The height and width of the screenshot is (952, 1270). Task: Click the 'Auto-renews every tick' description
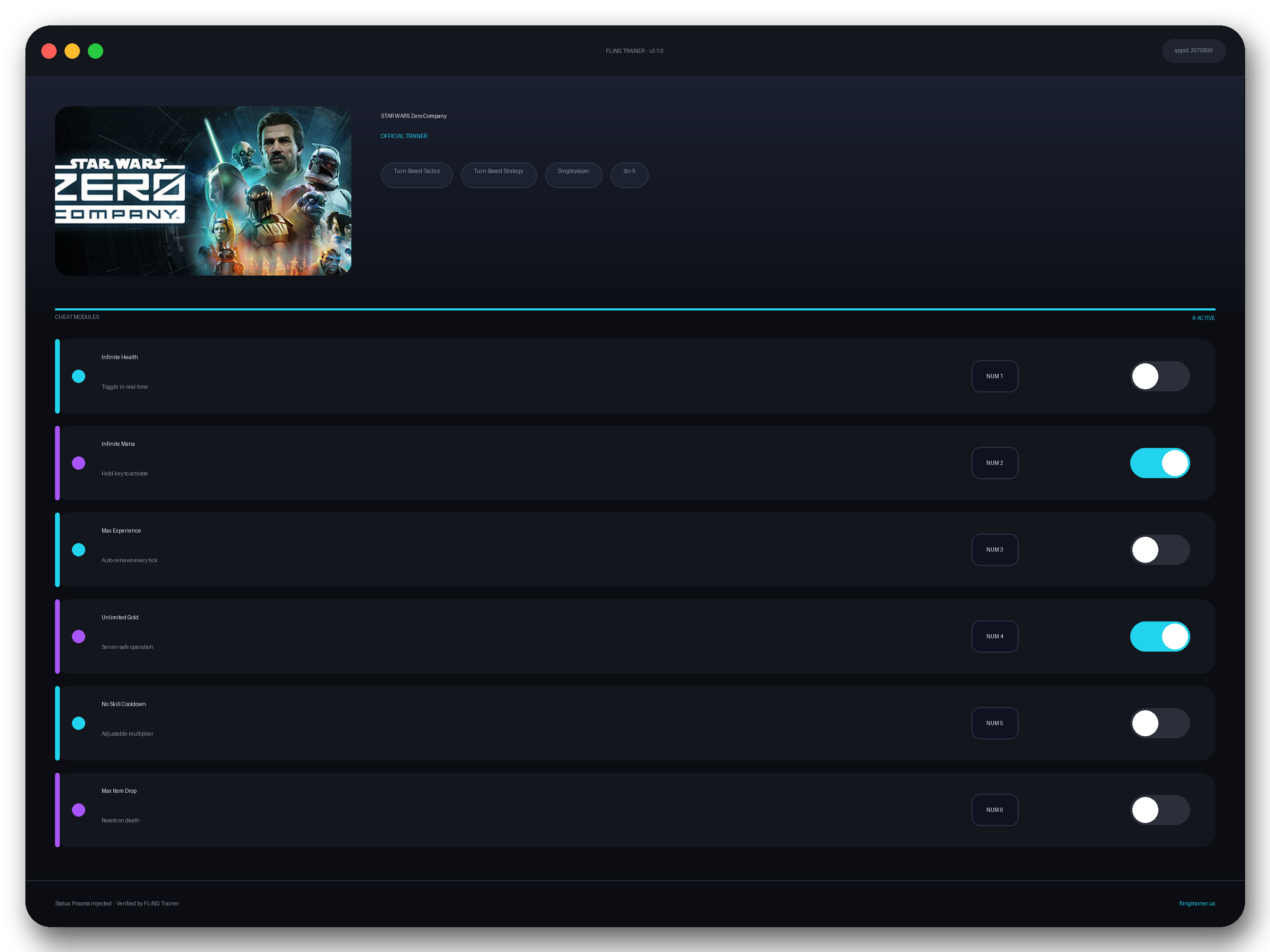(x=129, y=560)
